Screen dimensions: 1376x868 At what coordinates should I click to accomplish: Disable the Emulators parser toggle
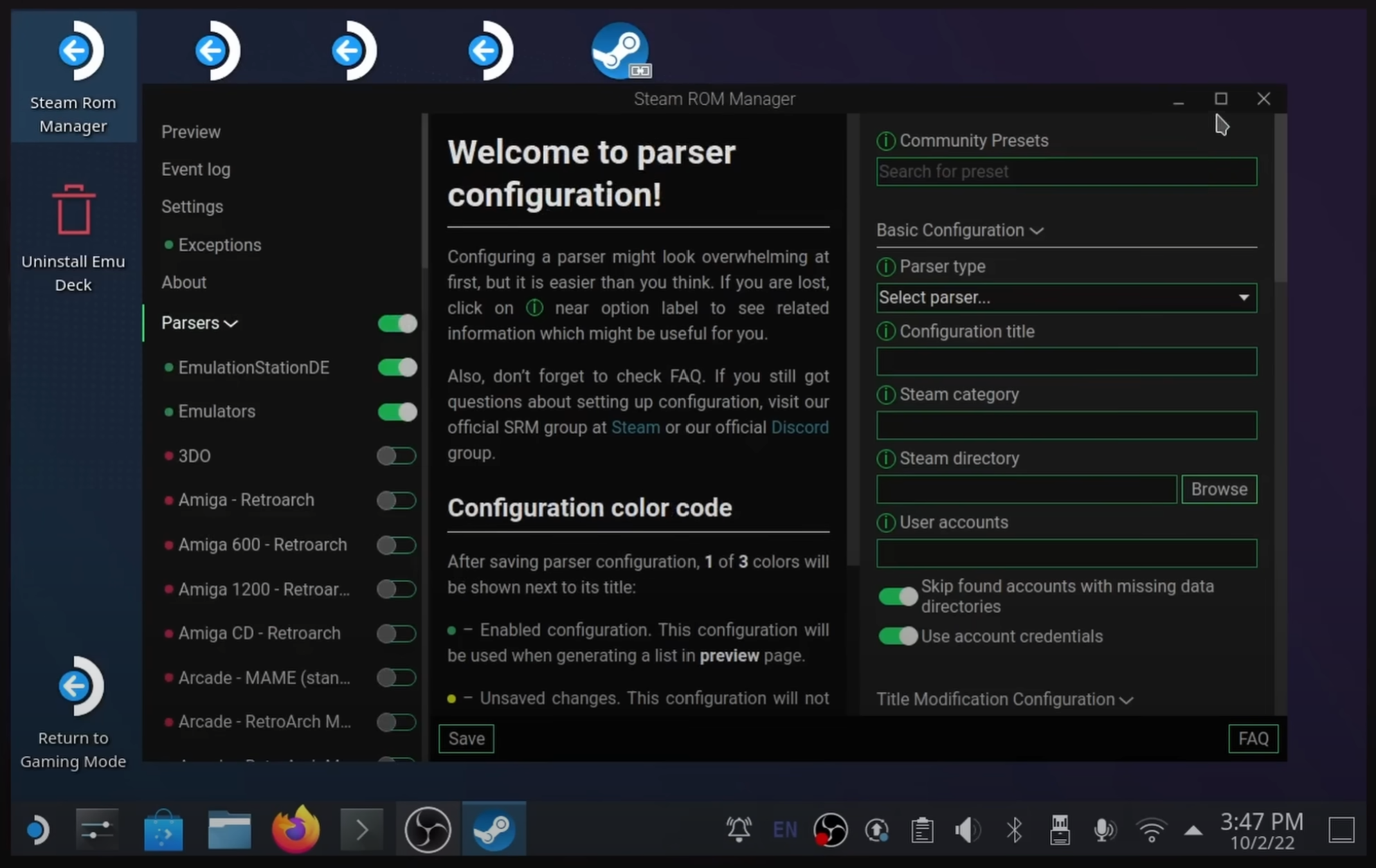click(x=397, y=412)
